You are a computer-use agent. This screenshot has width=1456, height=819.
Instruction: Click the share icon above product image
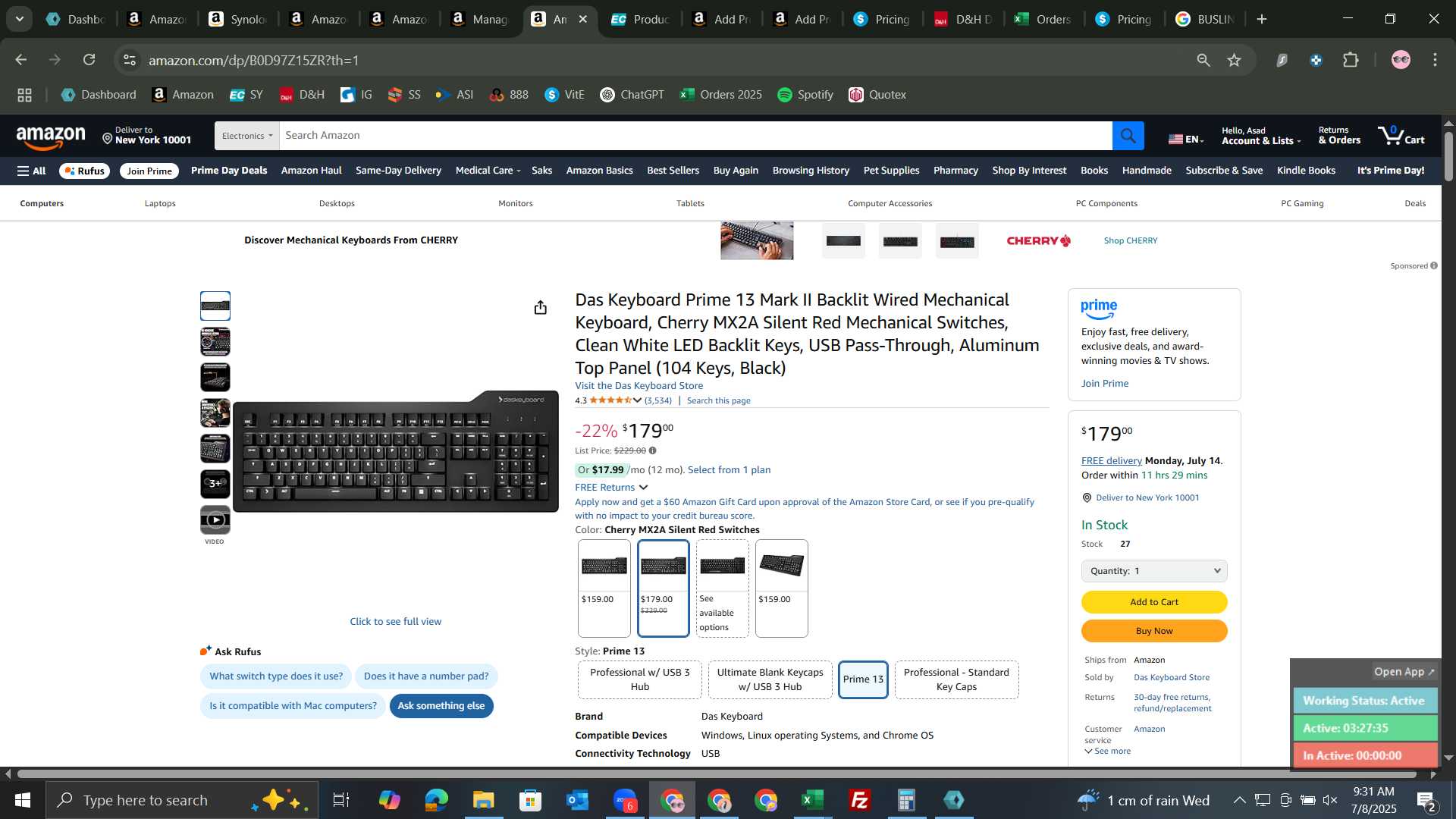pyautogui.click(x=540, y=307)
